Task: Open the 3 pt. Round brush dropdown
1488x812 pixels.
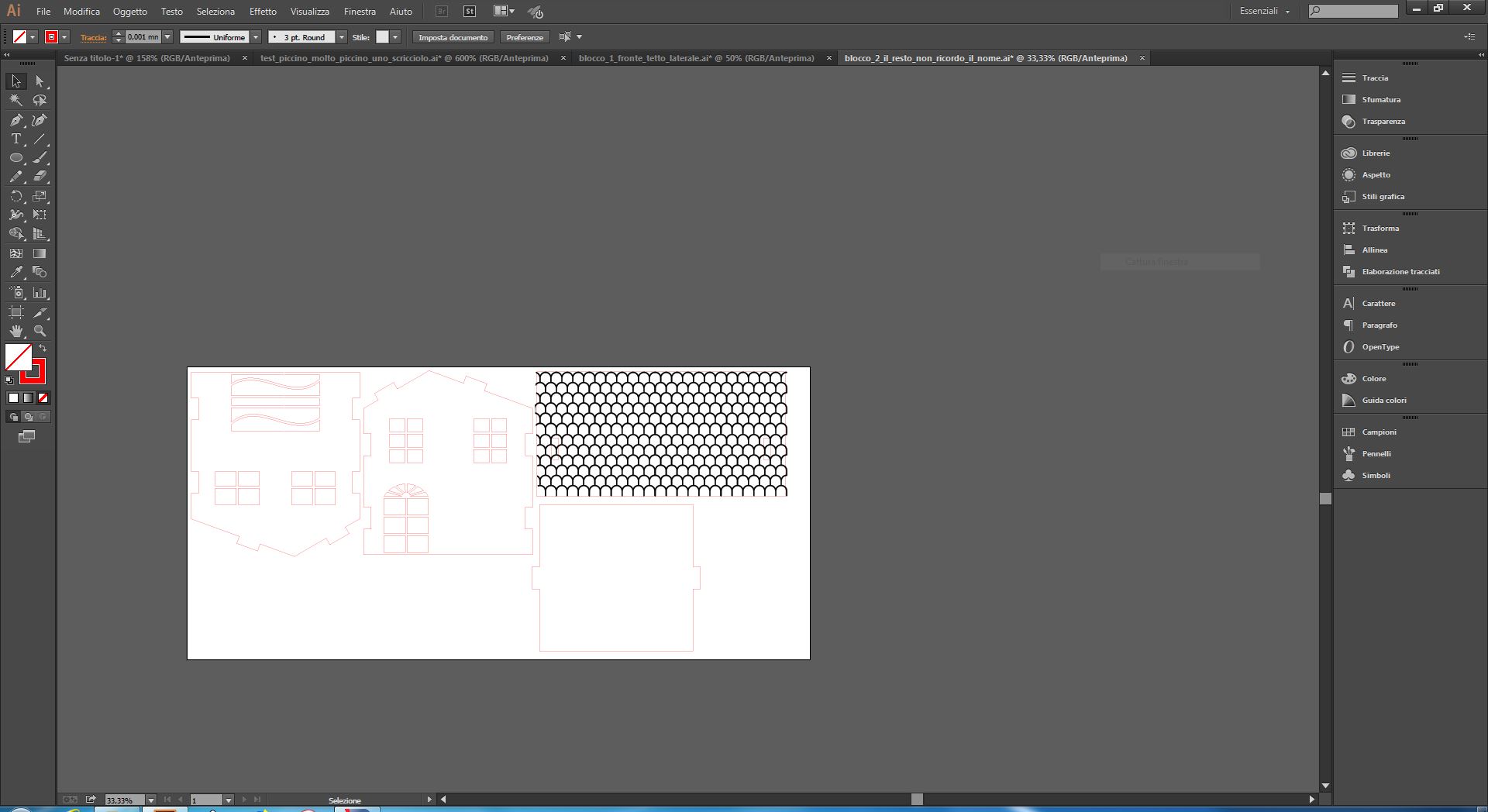Action: (x=341, y=37)
